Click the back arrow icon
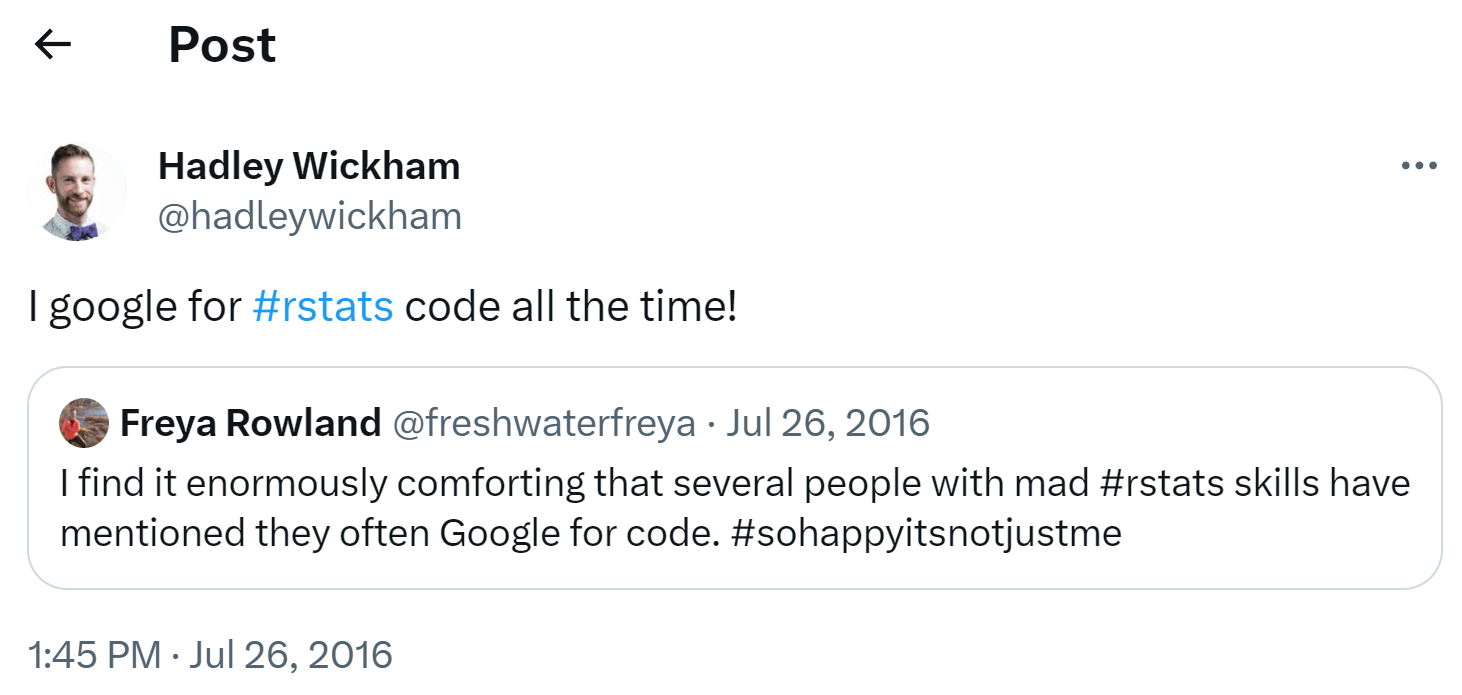Viewport: 1462px width, 695px height. [x=52, y=45]
